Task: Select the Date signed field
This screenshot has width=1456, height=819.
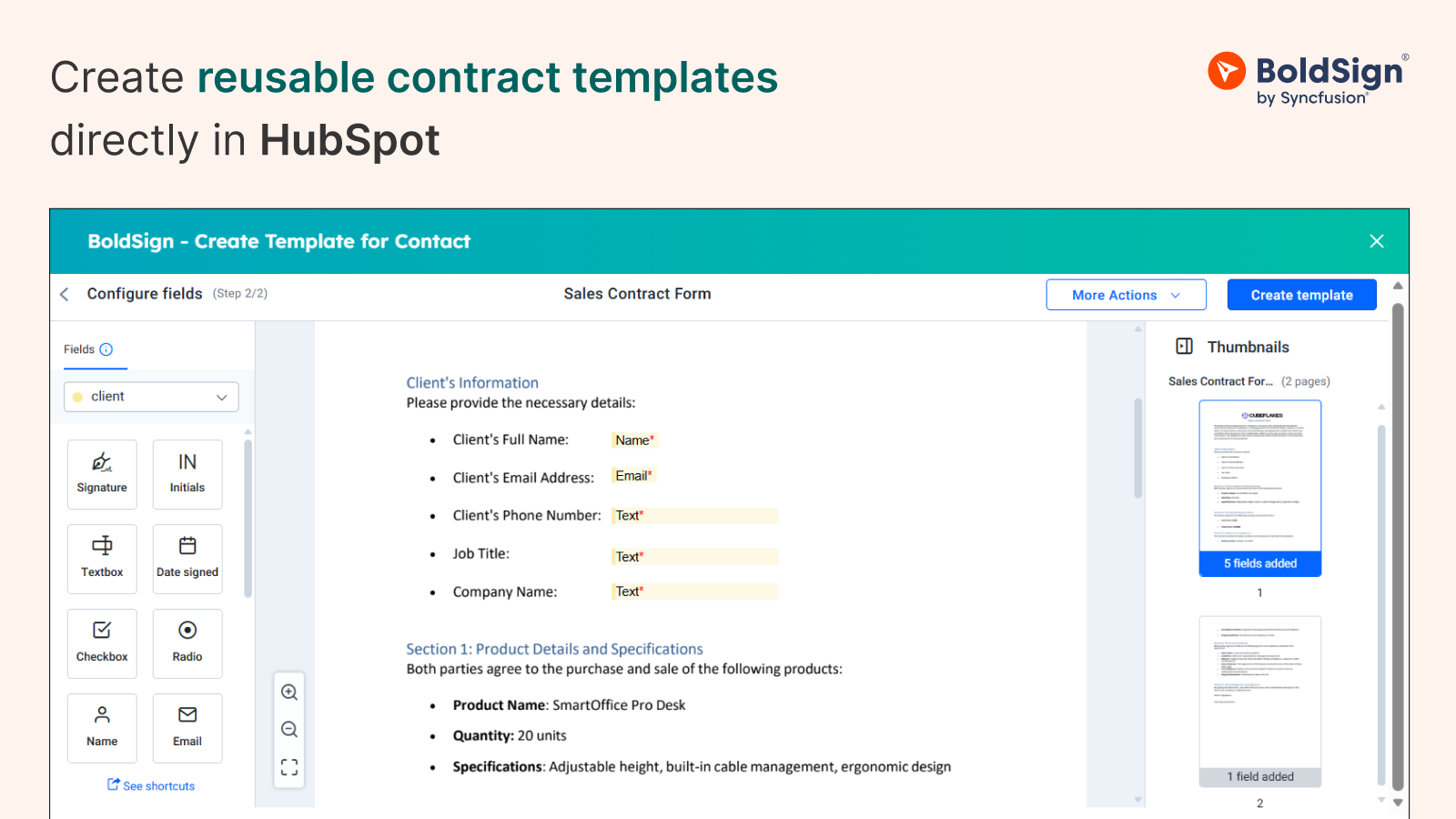Action: click(187, 558)
